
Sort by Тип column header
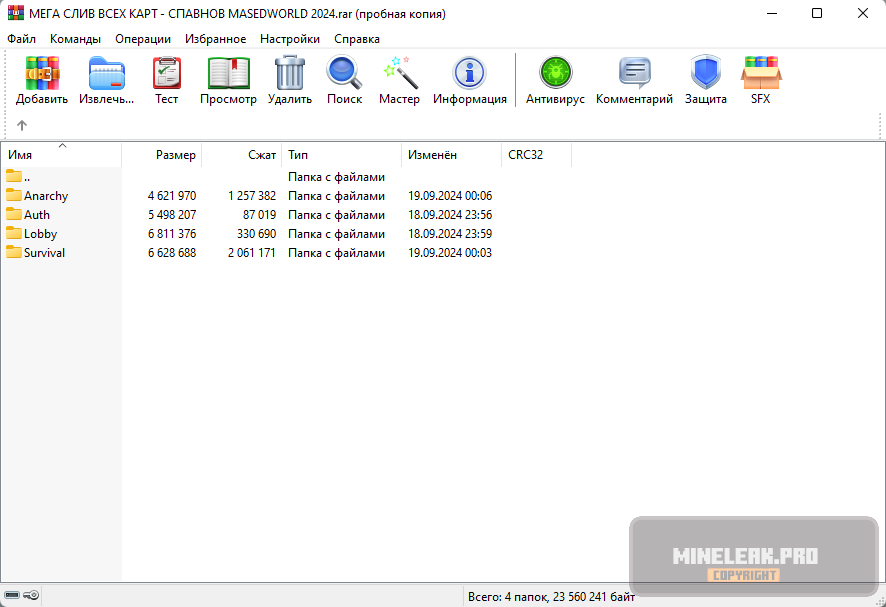click(341, 155)
